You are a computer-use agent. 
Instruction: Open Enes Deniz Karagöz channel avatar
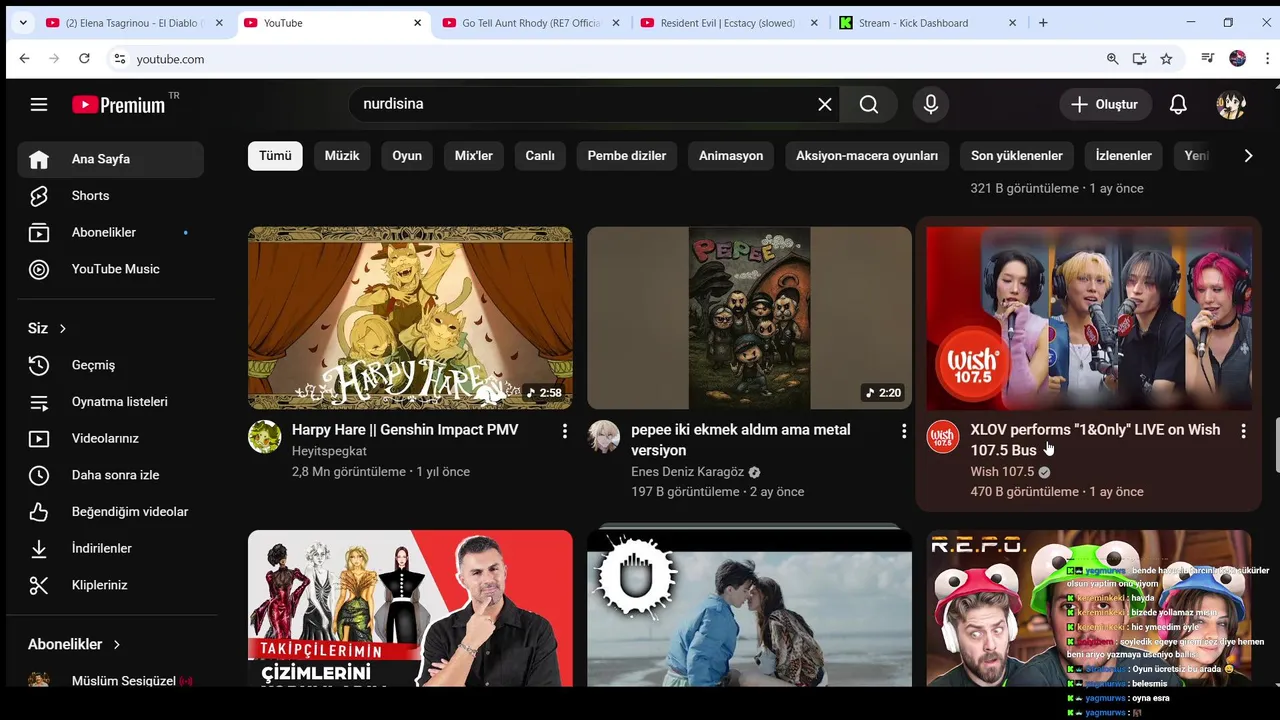[604, 437]
